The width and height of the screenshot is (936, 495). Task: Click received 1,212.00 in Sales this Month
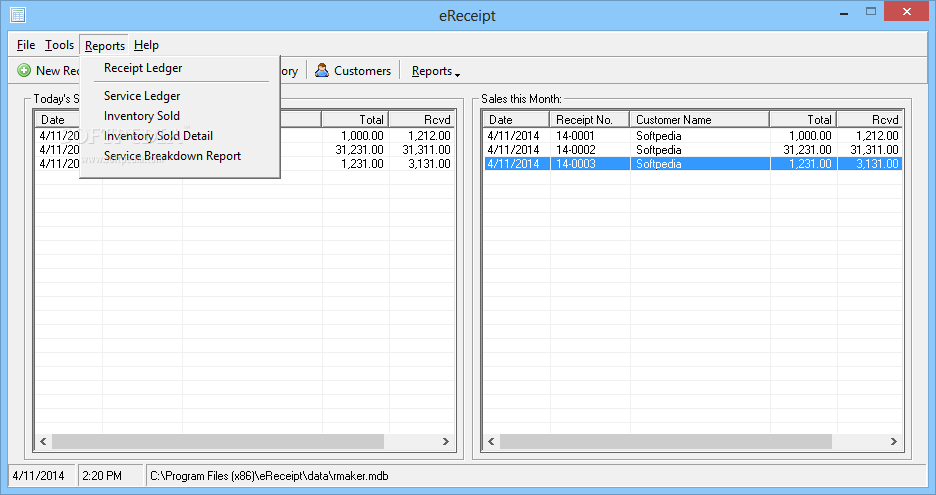[x=877, y=136]
